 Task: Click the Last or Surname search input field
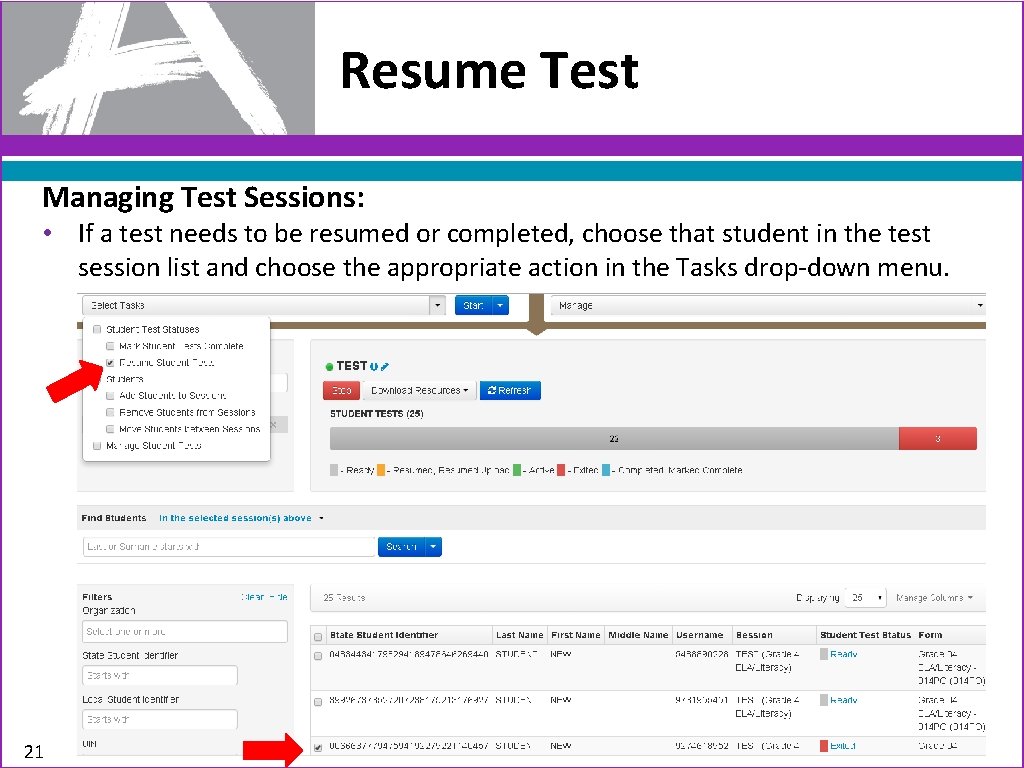coord(225,546)
